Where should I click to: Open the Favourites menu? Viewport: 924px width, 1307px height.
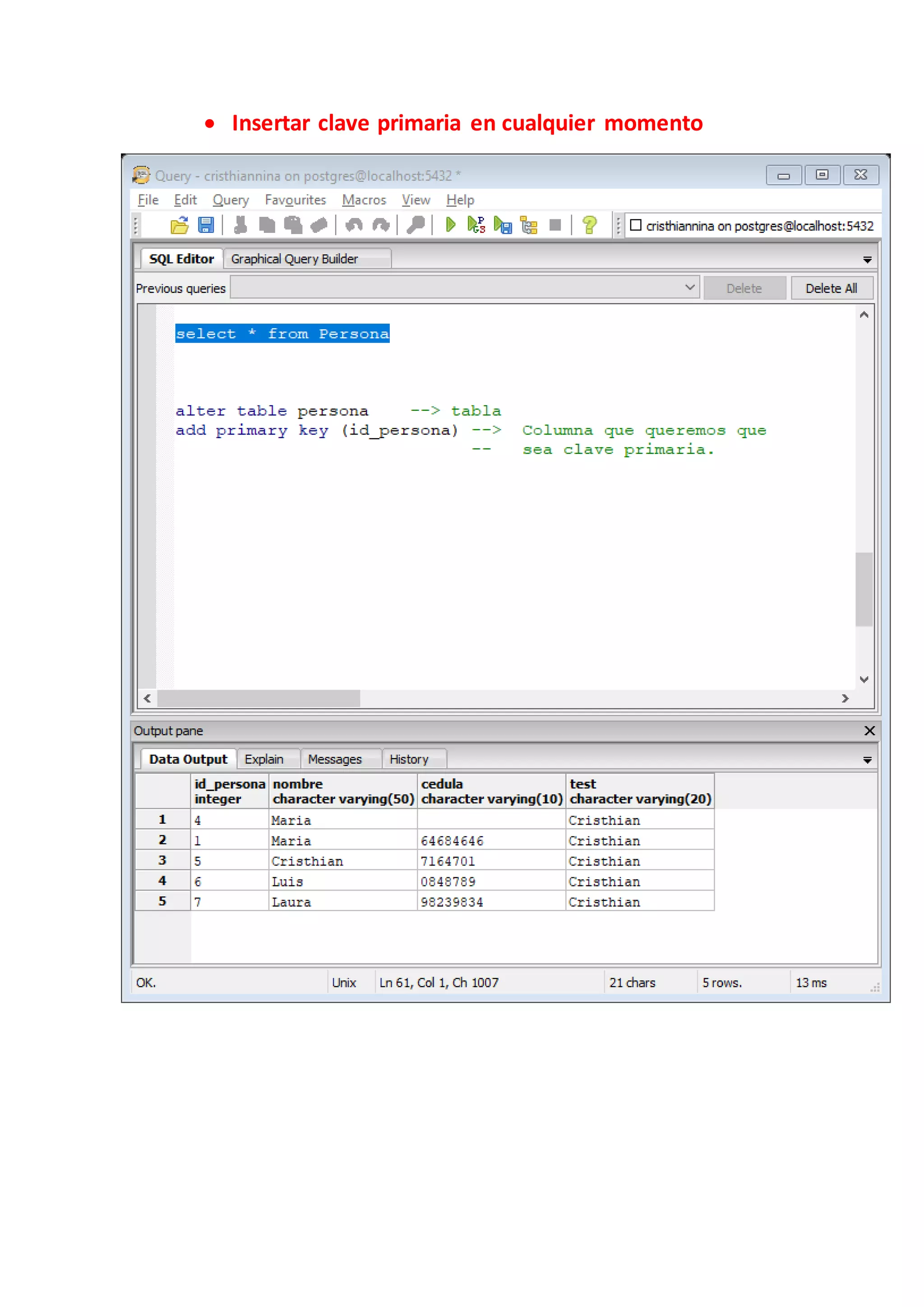296,200
